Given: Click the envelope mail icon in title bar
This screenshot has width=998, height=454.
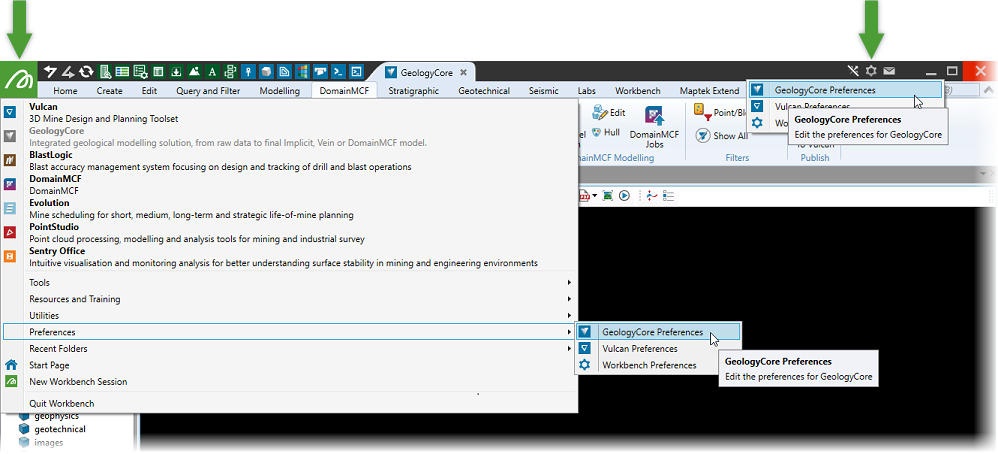Looking at the screenshot, I should (889, 71).
